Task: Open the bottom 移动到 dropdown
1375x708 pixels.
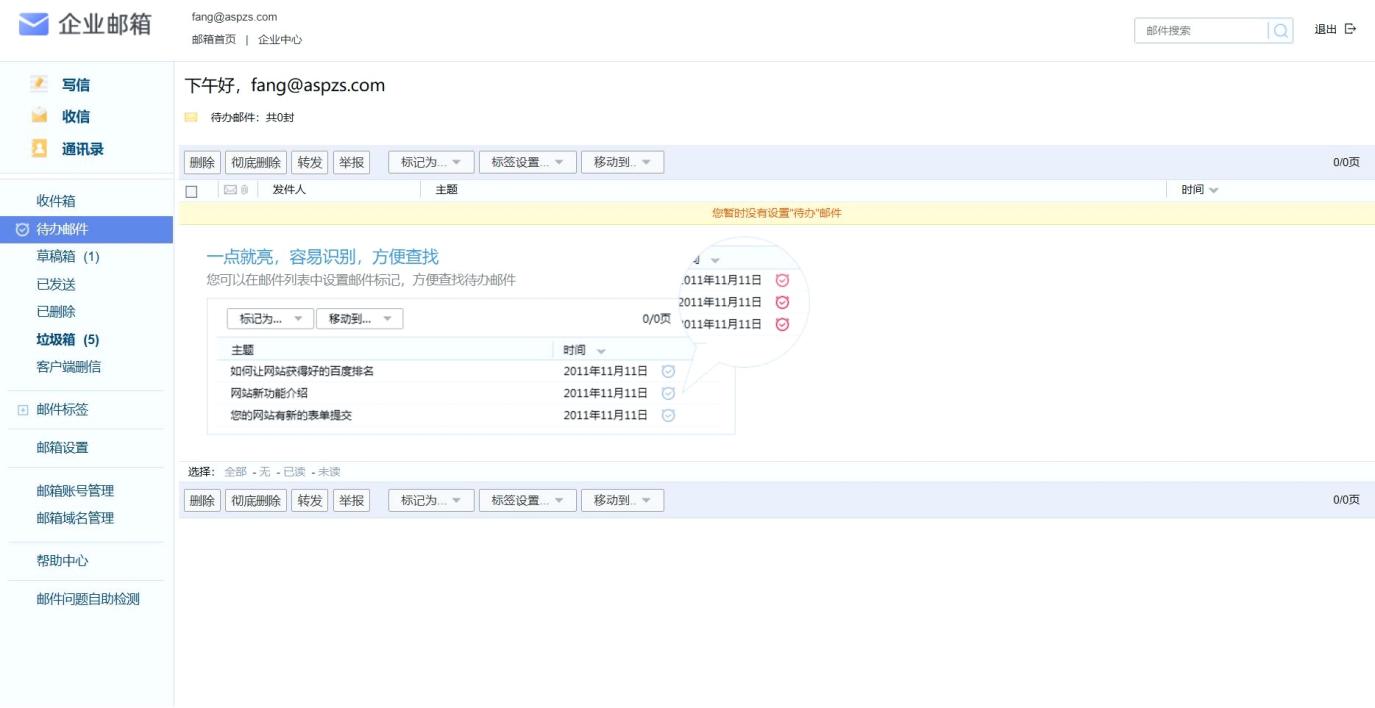Action: coord(622,500)
